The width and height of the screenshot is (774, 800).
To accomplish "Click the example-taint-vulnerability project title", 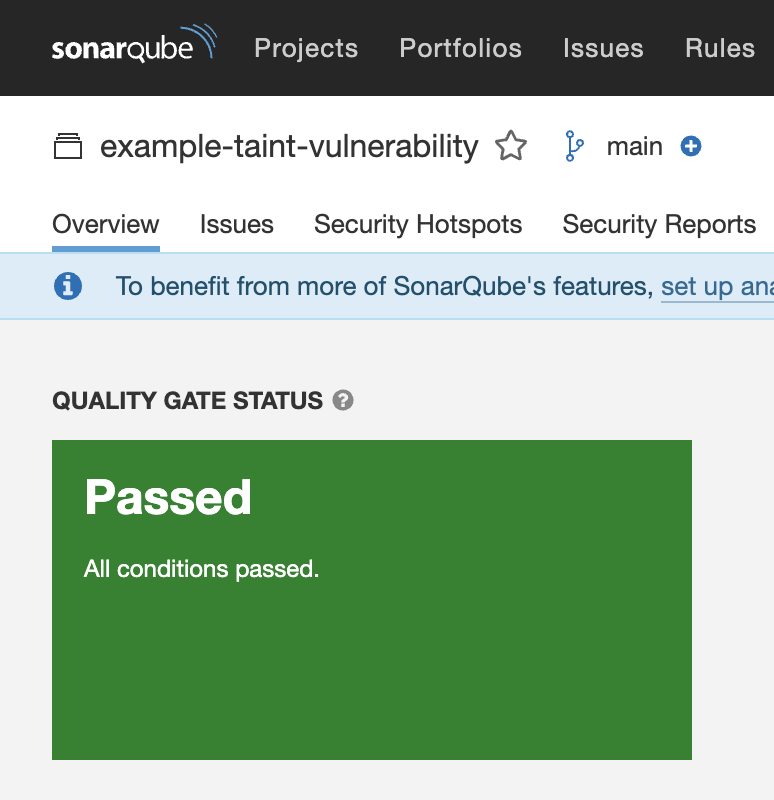I will [x=289, y=147].
